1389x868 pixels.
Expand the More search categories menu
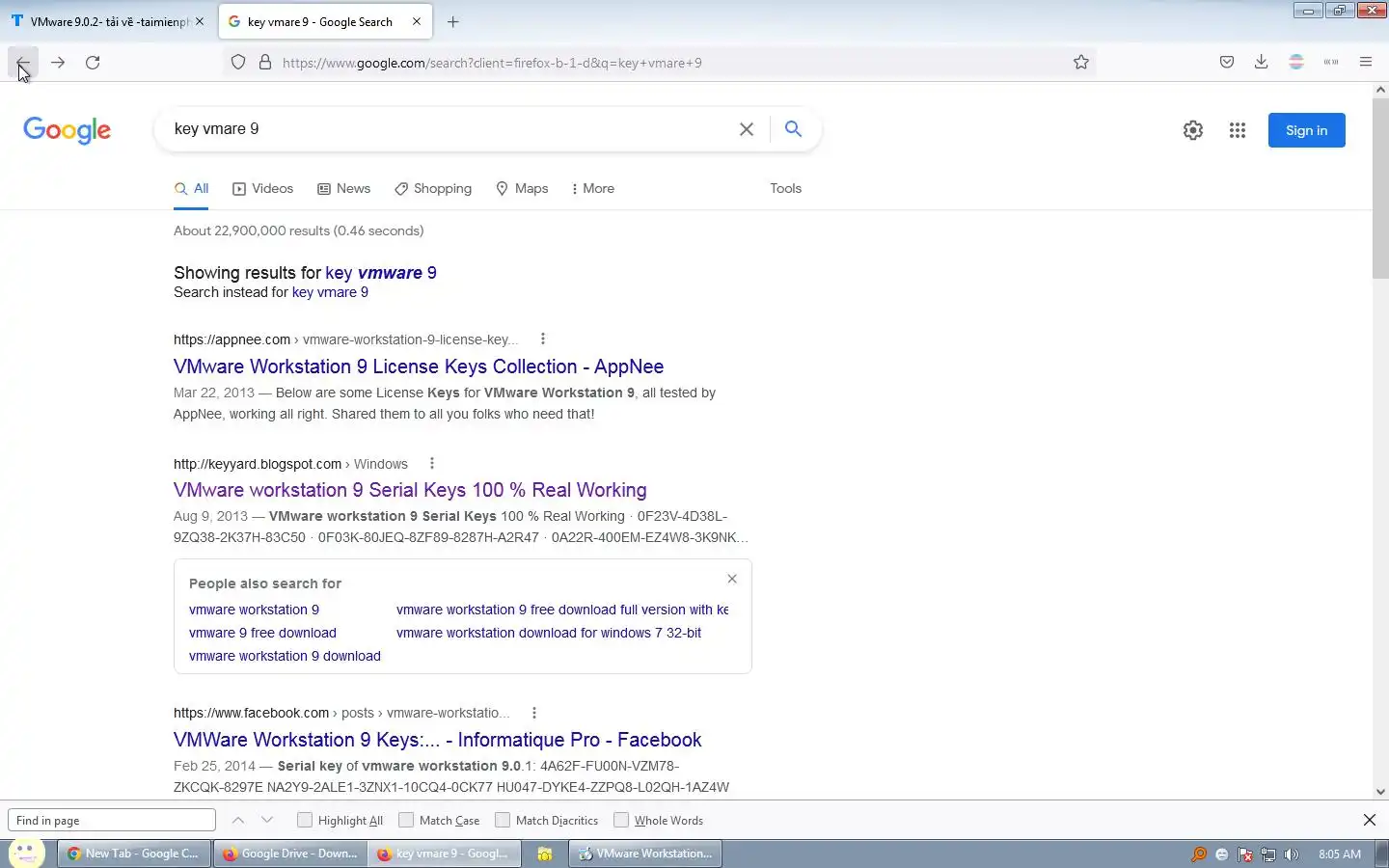click(592, 189)
